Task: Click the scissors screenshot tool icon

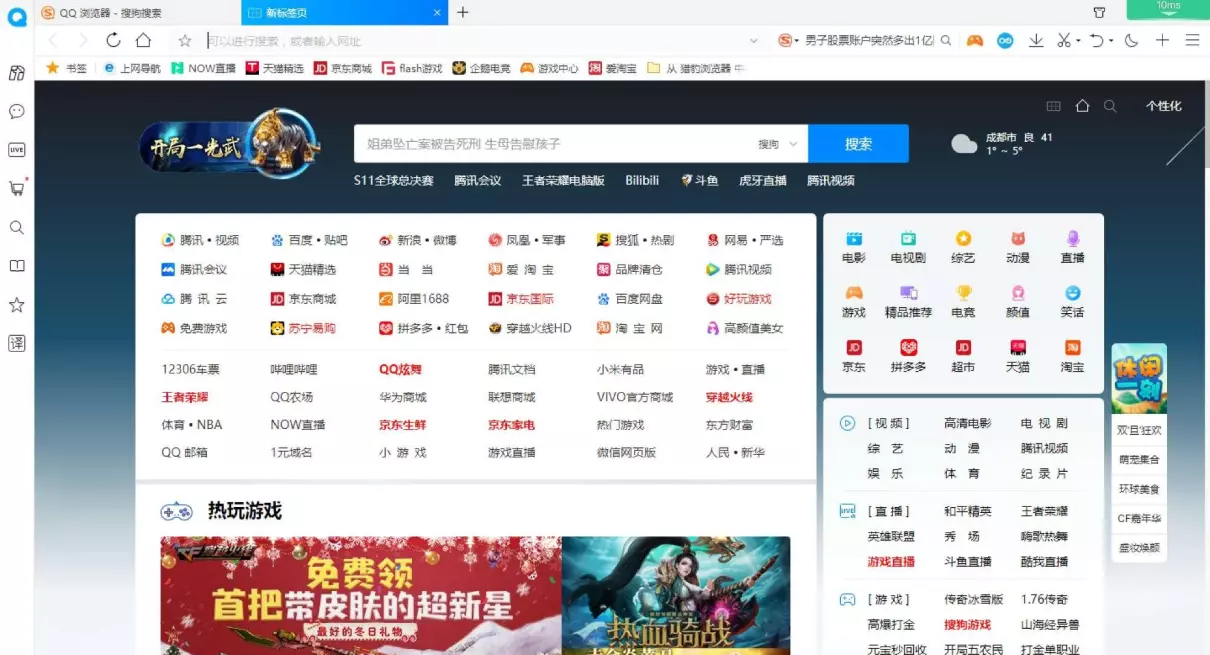Action: point(1063,40)
